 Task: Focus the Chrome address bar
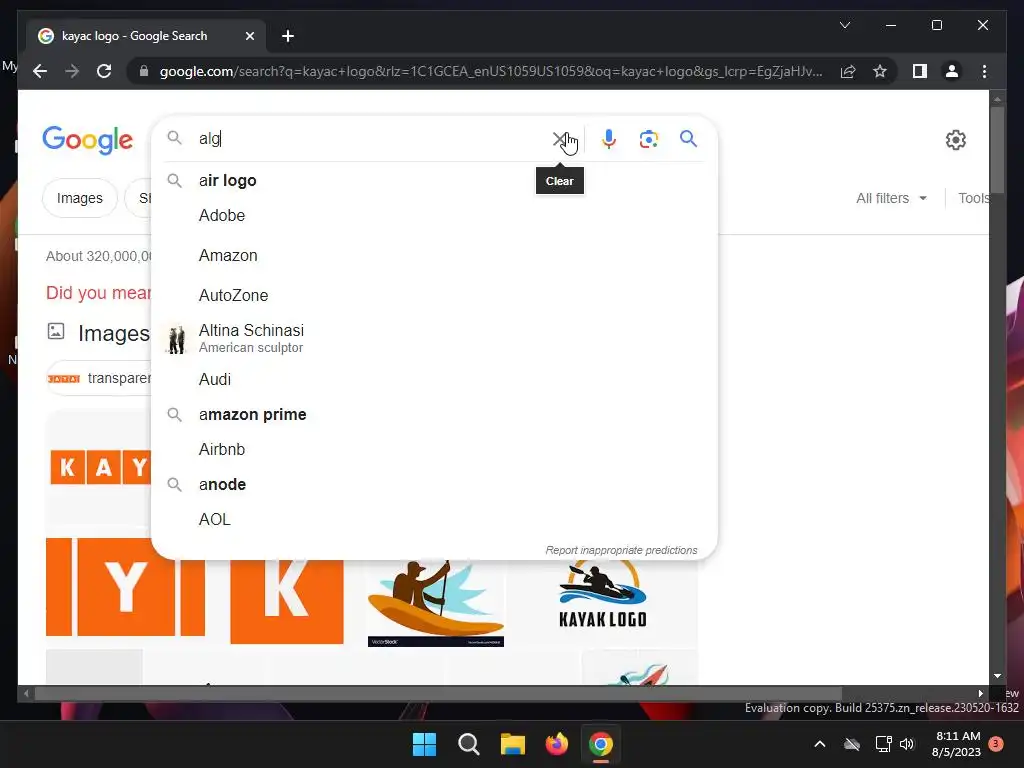(x=491, y=71)
